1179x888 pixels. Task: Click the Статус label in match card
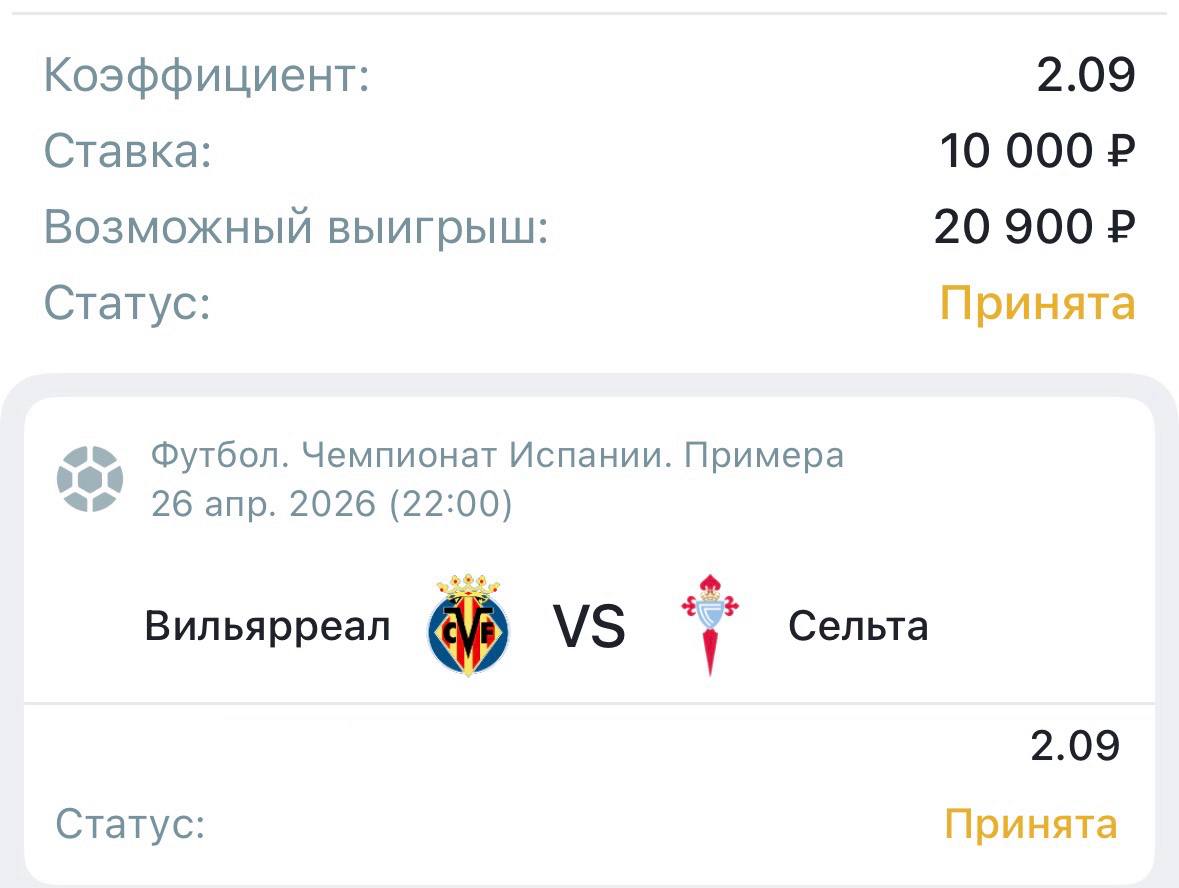point(130,825)
